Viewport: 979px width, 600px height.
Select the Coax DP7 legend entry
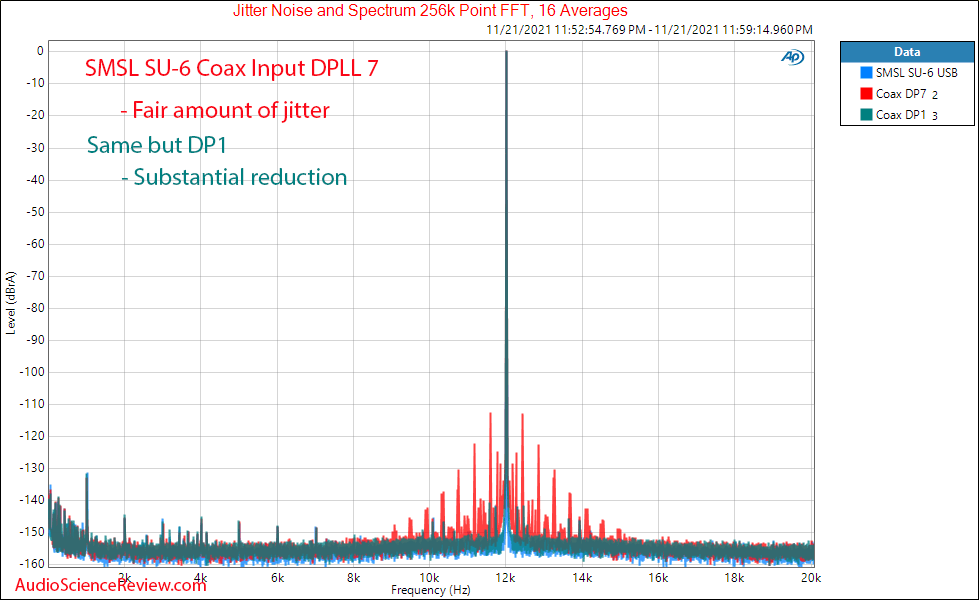pyautogui.click(x=907, y=94)
